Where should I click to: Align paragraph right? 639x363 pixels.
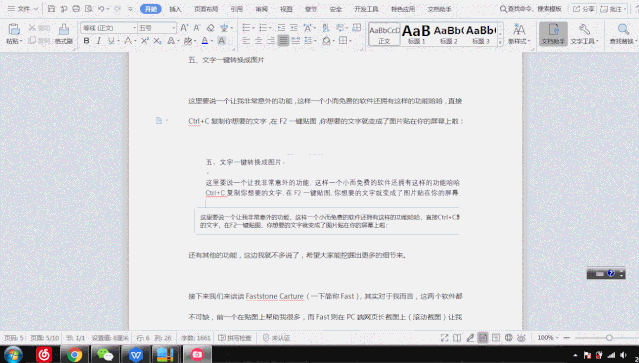click(x=271, y=41)
